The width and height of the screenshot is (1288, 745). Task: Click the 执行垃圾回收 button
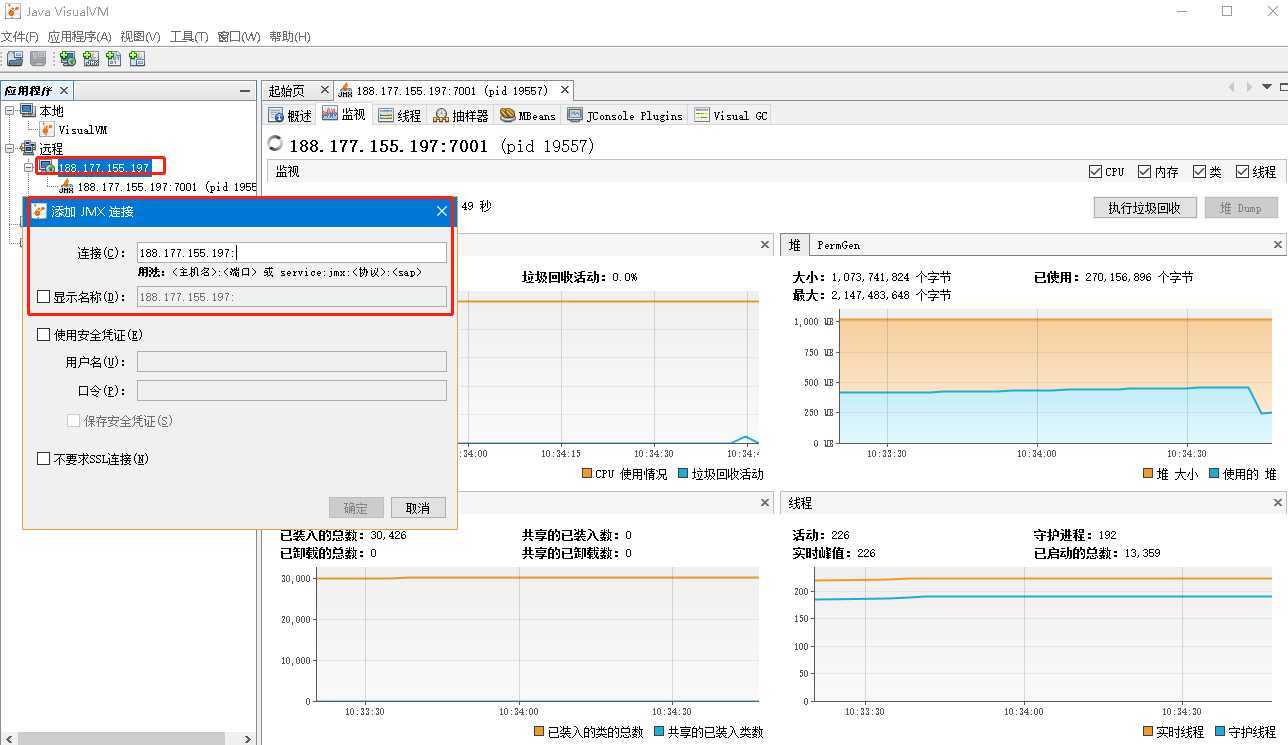coord(1145,208)
